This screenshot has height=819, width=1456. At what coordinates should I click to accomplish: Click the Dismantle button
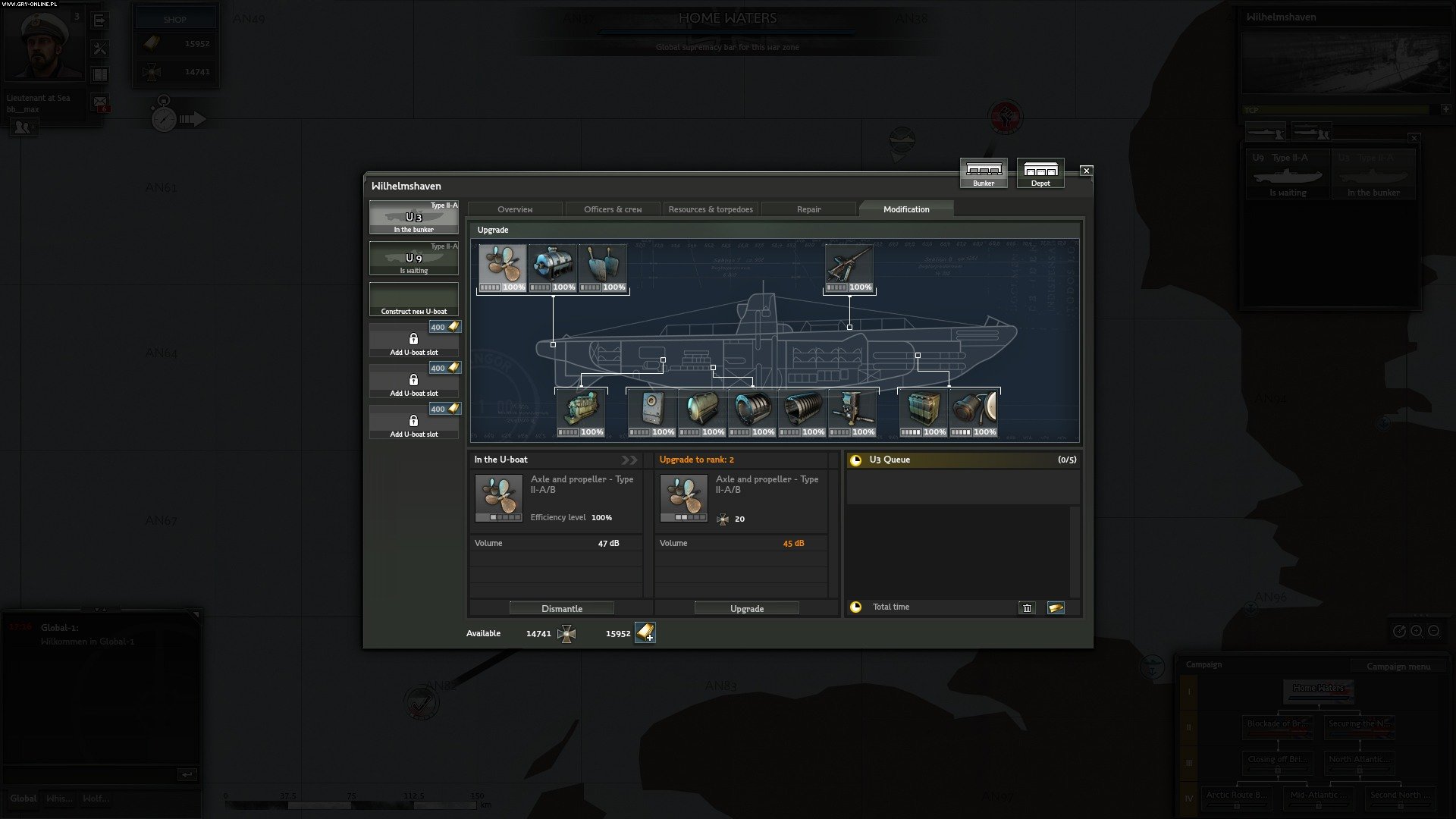[x=562, y=608]
